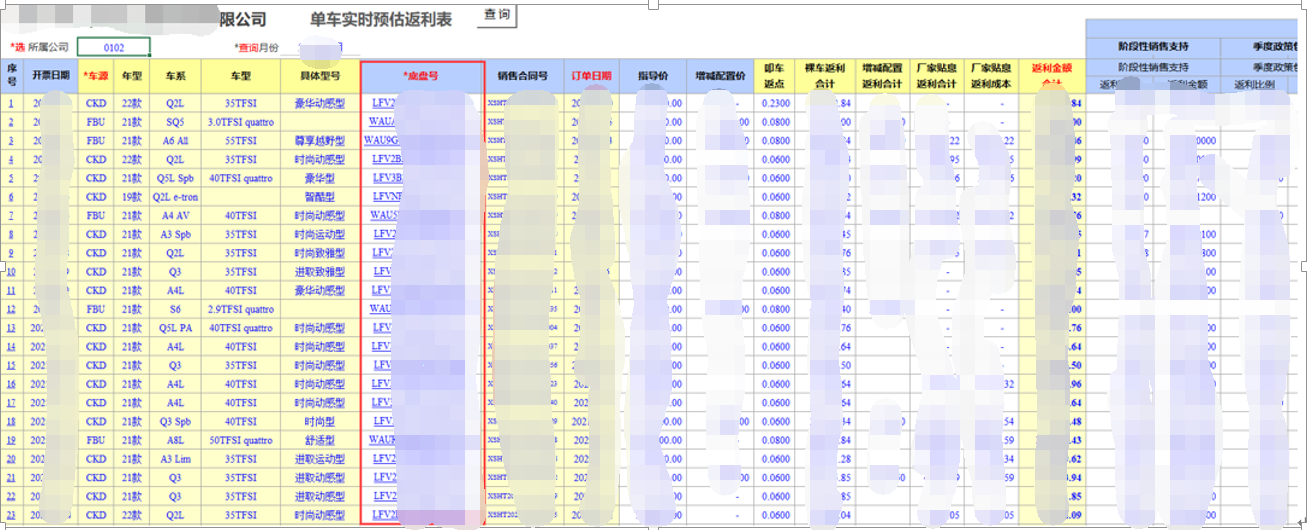Select the cell reading A6 All
Screen dimensions: 1307x530
tap(175, 140)
